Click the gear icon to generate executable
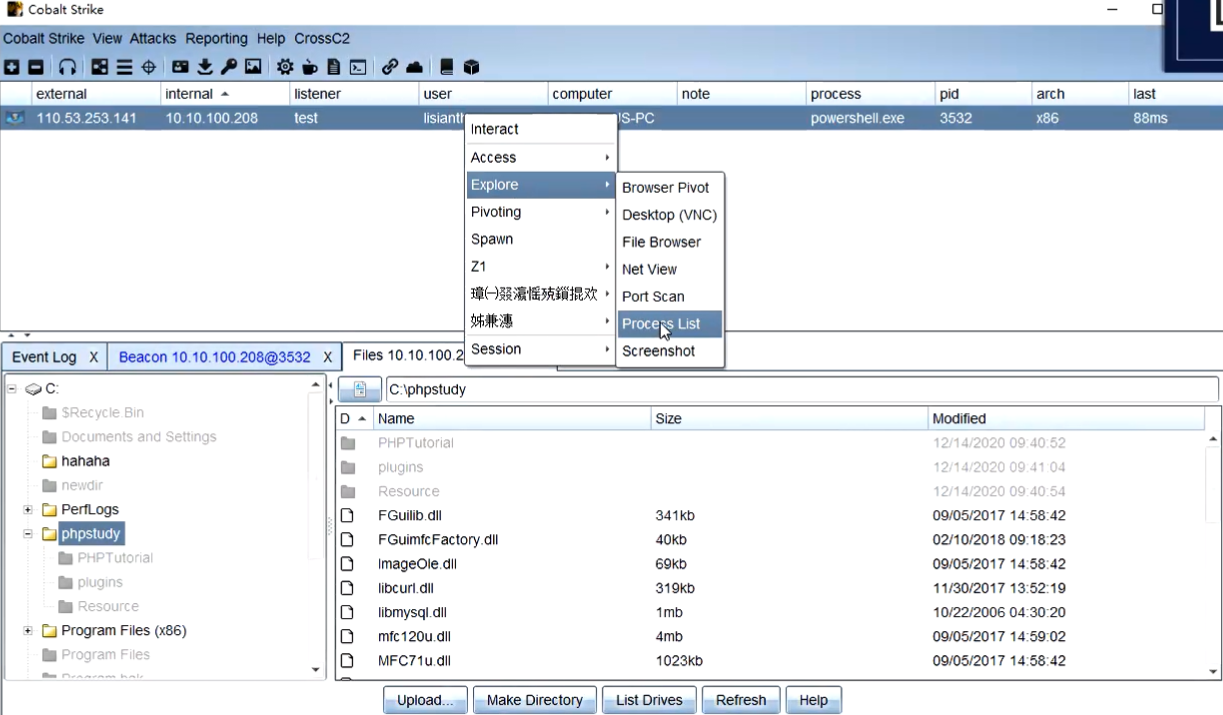This screenshot has width=1223, height=715. [285, 67]
